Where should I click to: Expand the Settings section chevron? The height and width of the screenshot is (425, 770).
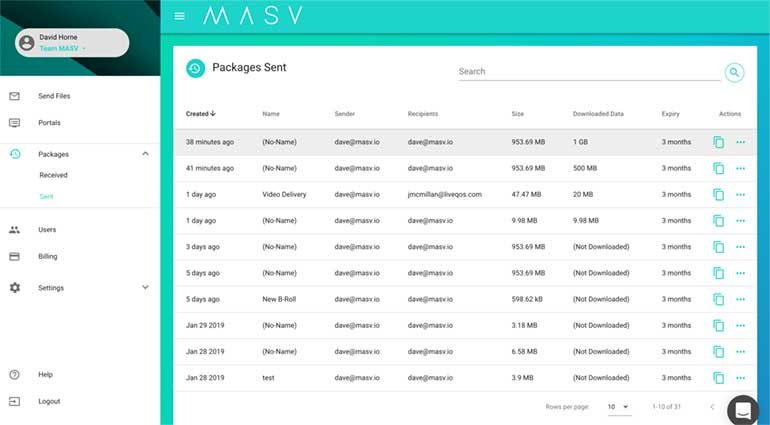(145, 288)
